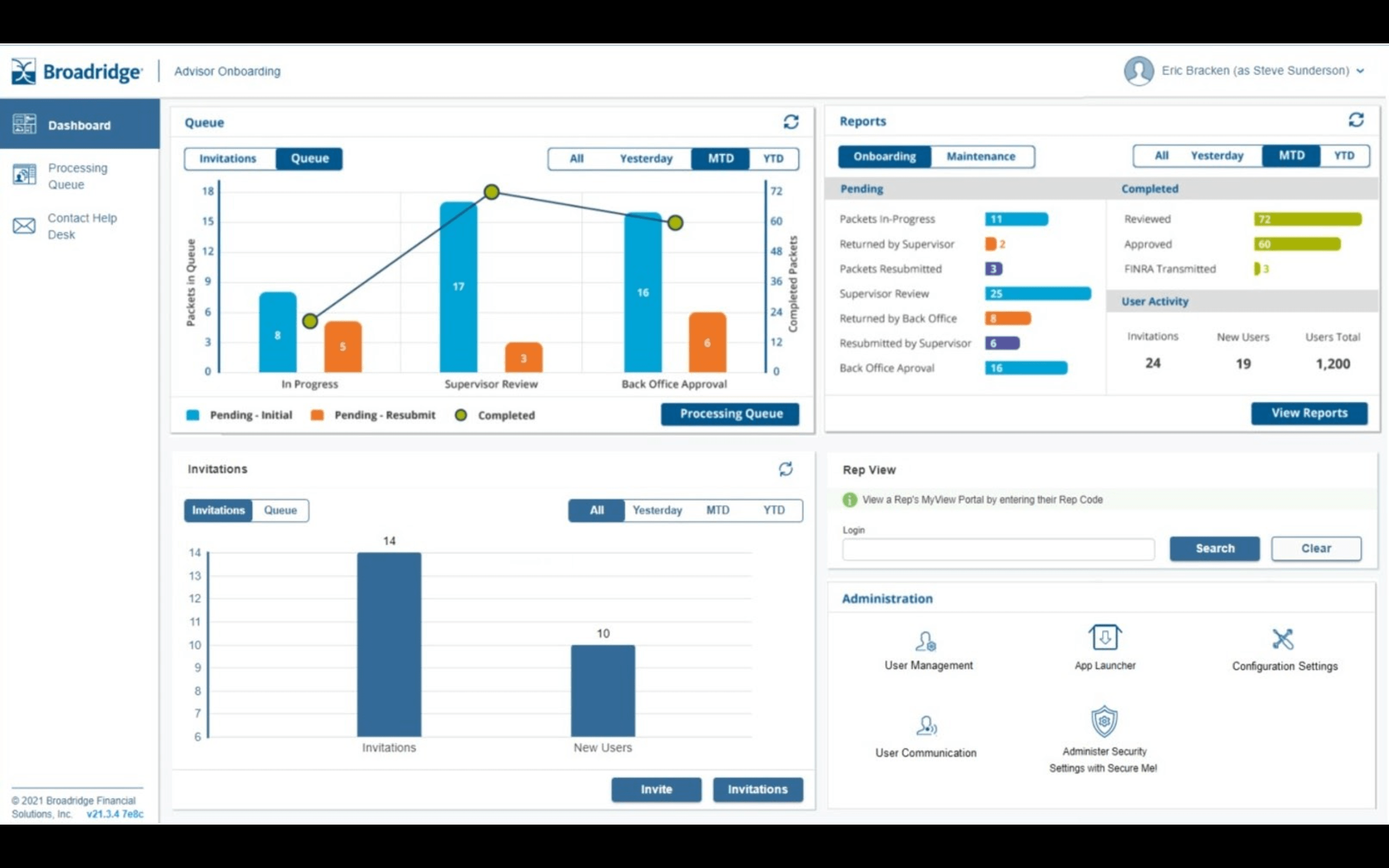Open Administer Security Settings shield icon
The height and width of the screenshot is (868, 1389).
1104,721
